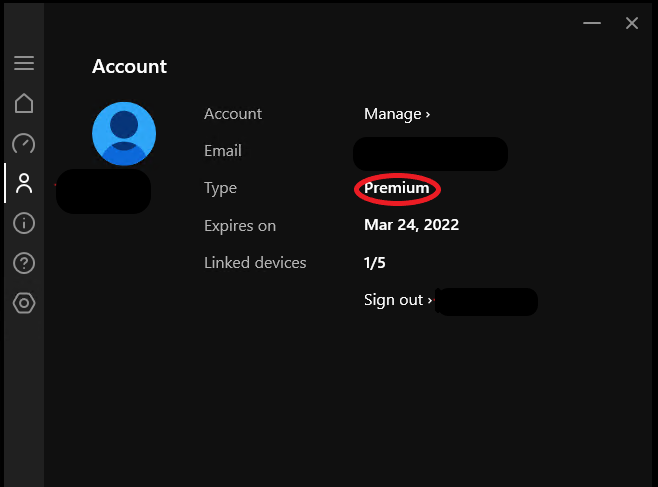This screenshot has height=487, width=658.
Task: Click the Linked devices label
Action: click(255, 263)
